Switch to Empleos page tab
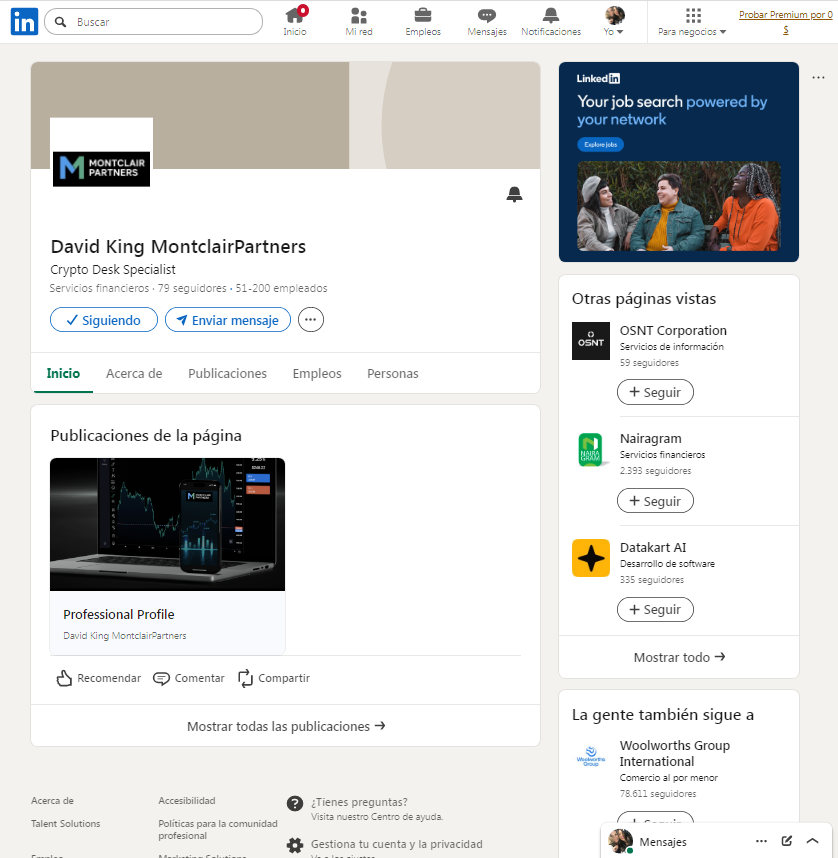 (317, 374)
